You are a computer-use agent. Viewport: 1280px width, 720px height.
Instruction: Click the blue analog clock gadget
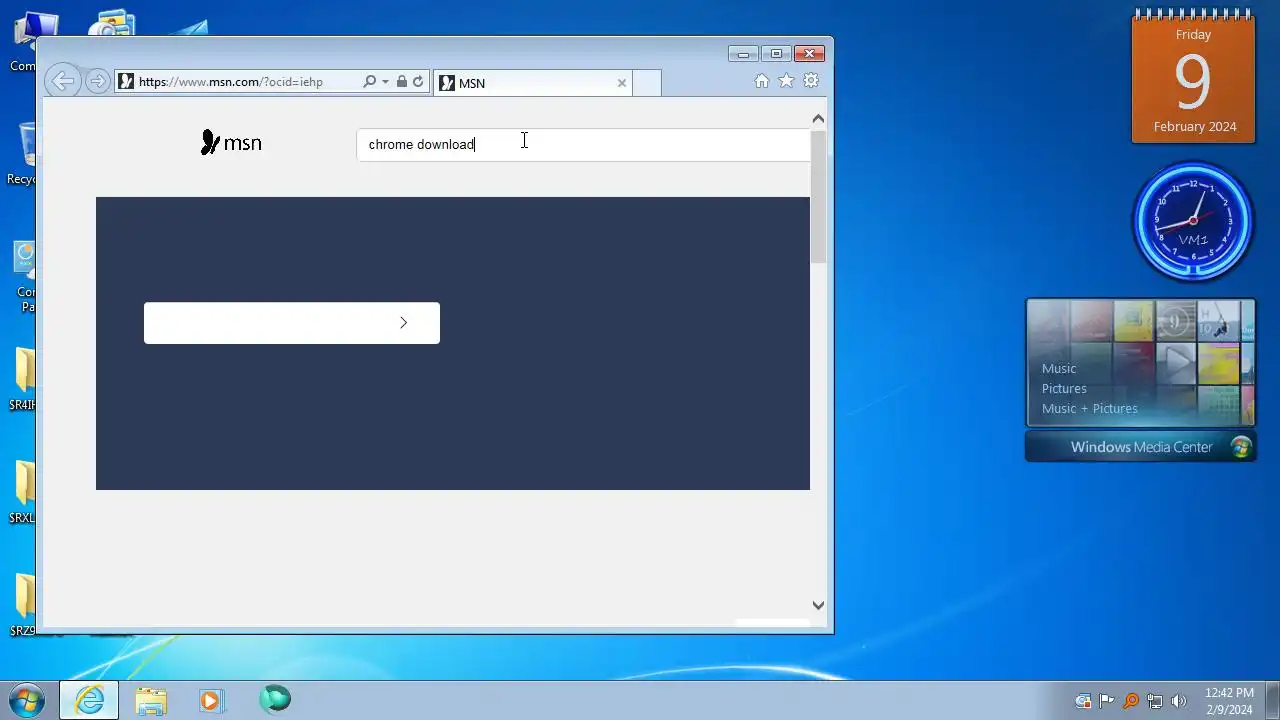(1193, 222)
